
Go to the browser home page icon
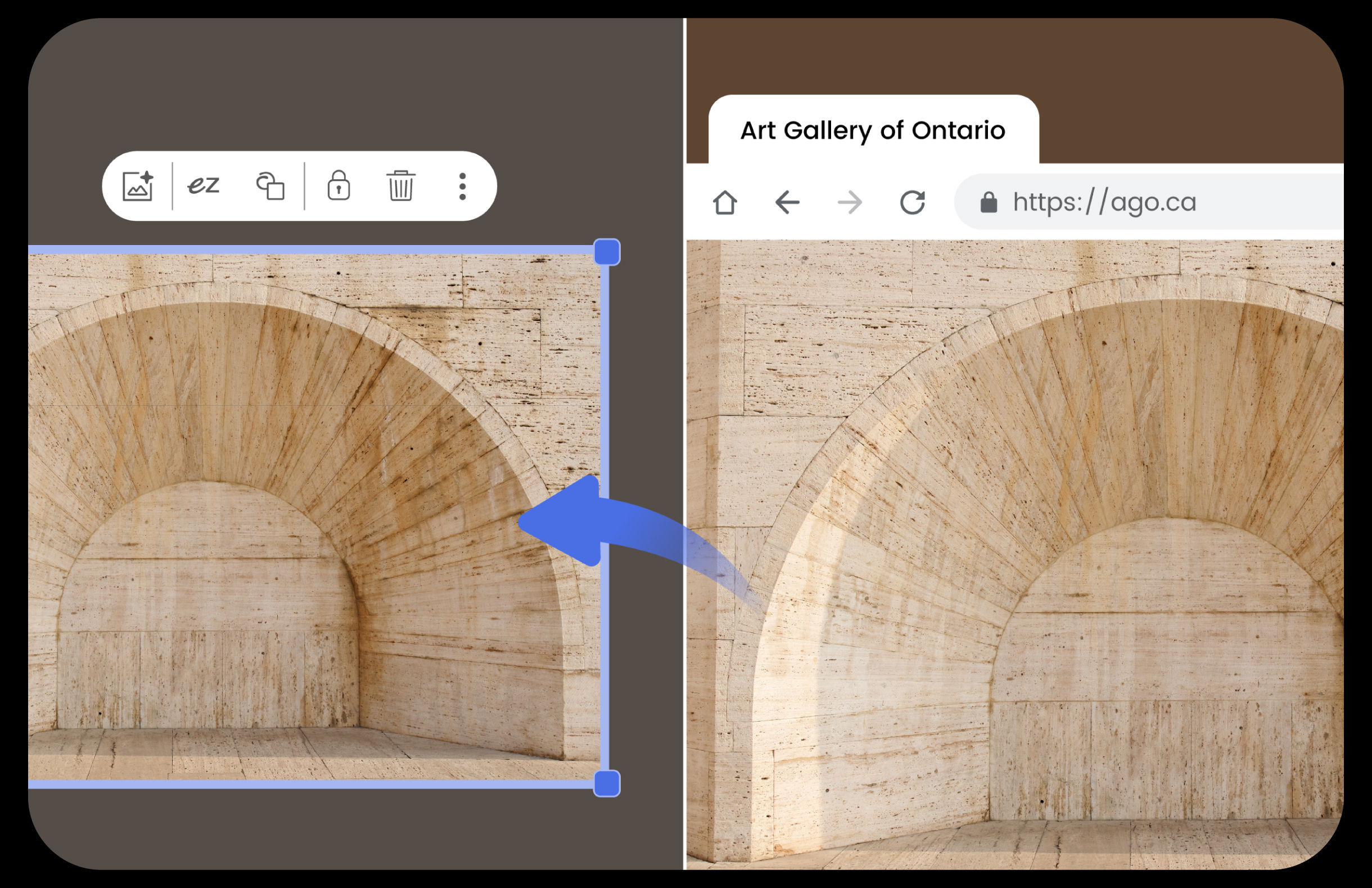point(725,202)
